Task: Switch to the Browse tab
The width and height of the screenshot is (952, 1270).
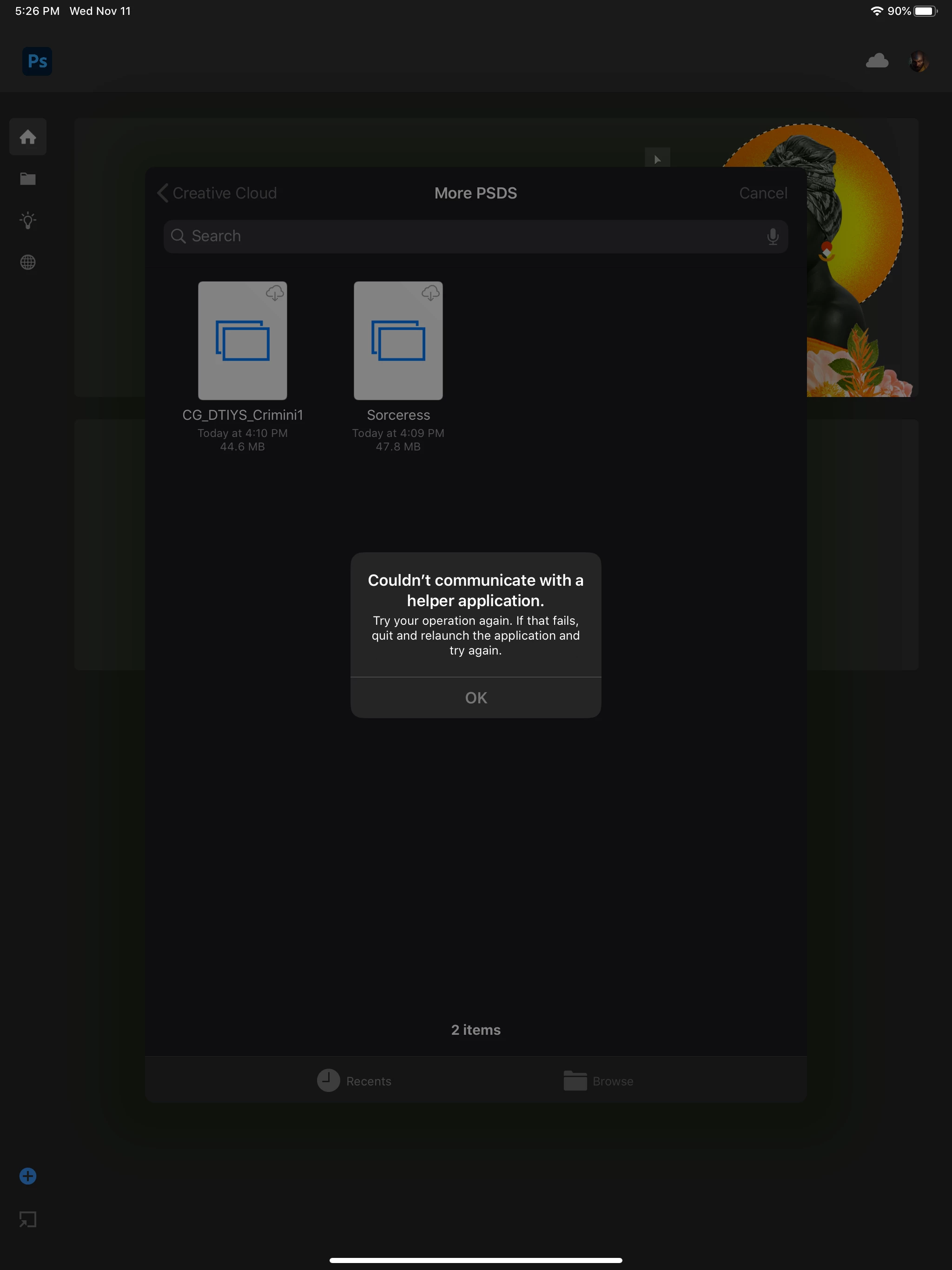Action: (x=598, y=1081)
